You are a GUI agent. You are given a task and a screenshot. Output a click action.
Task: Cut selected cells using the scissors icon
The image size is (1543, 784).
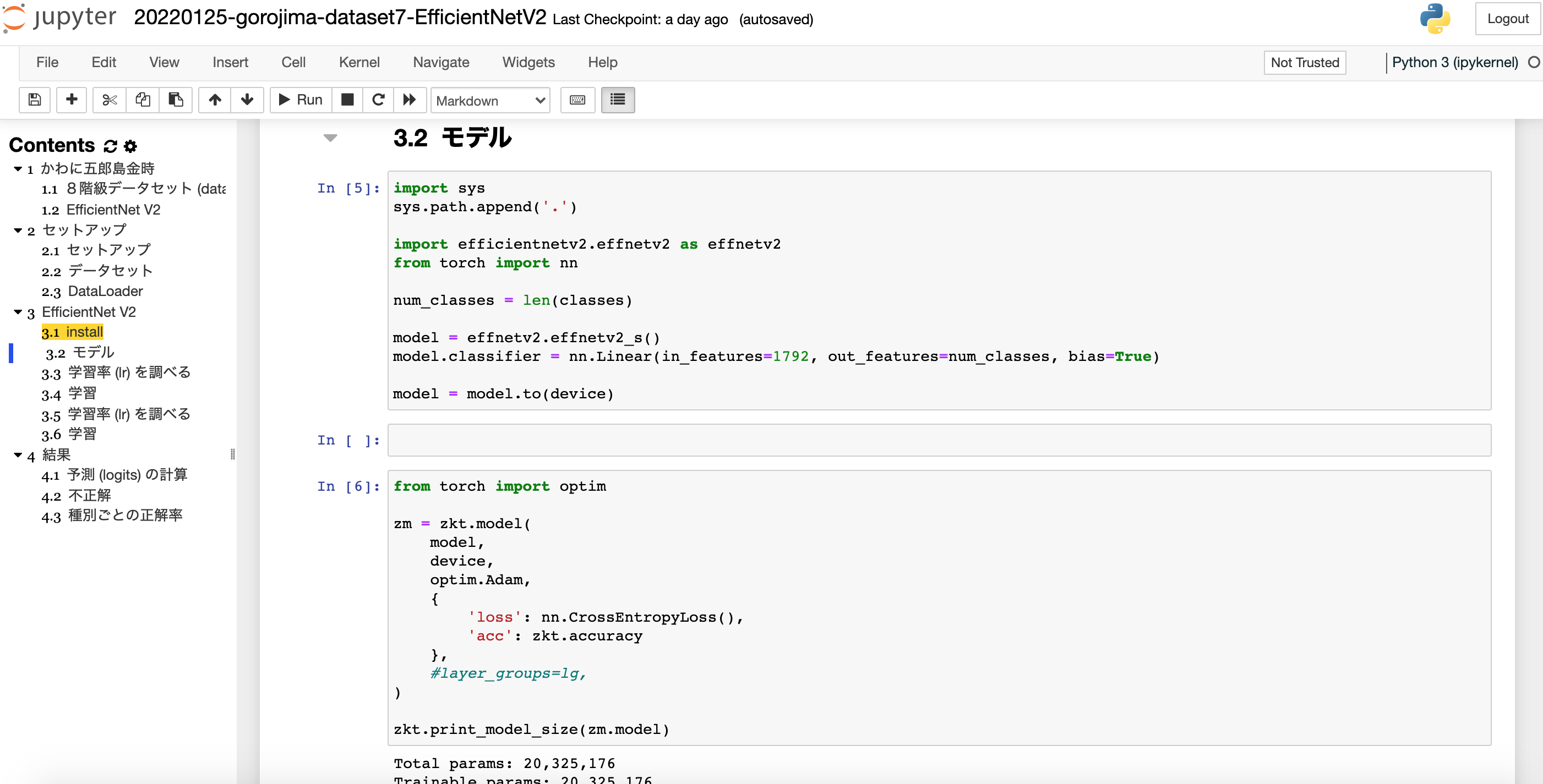[x=109, y=100]
